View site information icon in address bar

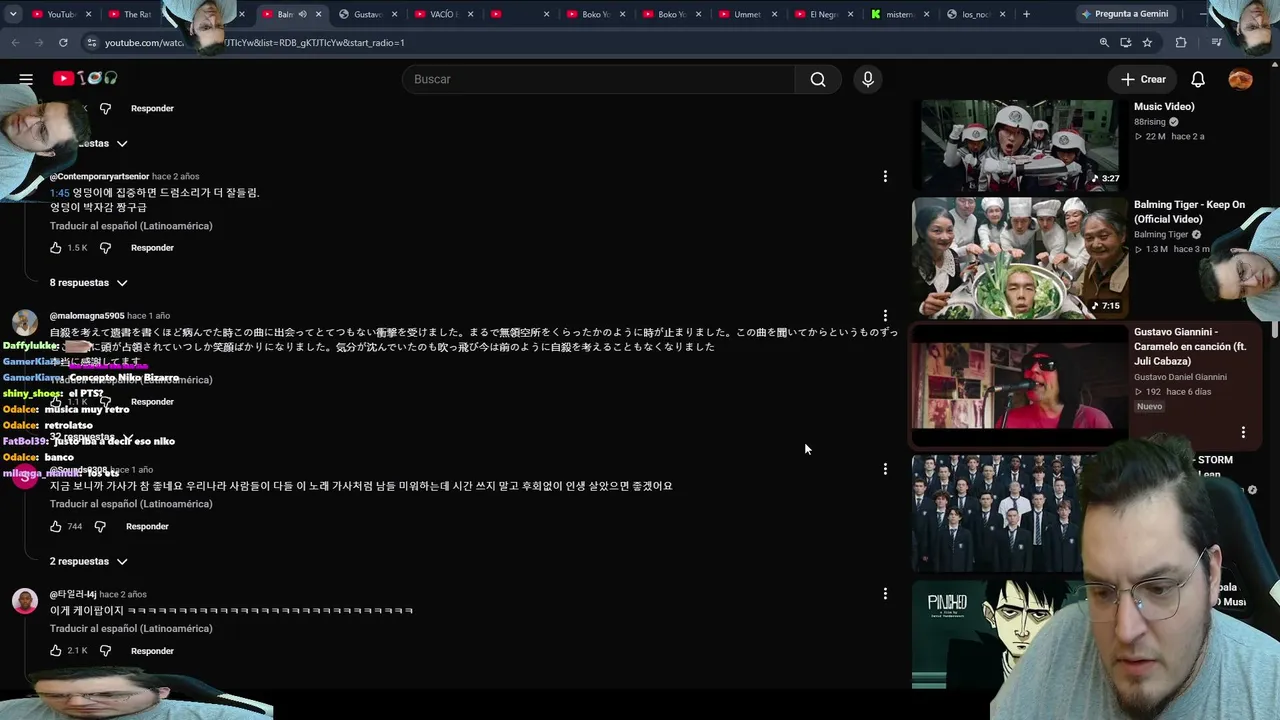click(x=91, y=43)
